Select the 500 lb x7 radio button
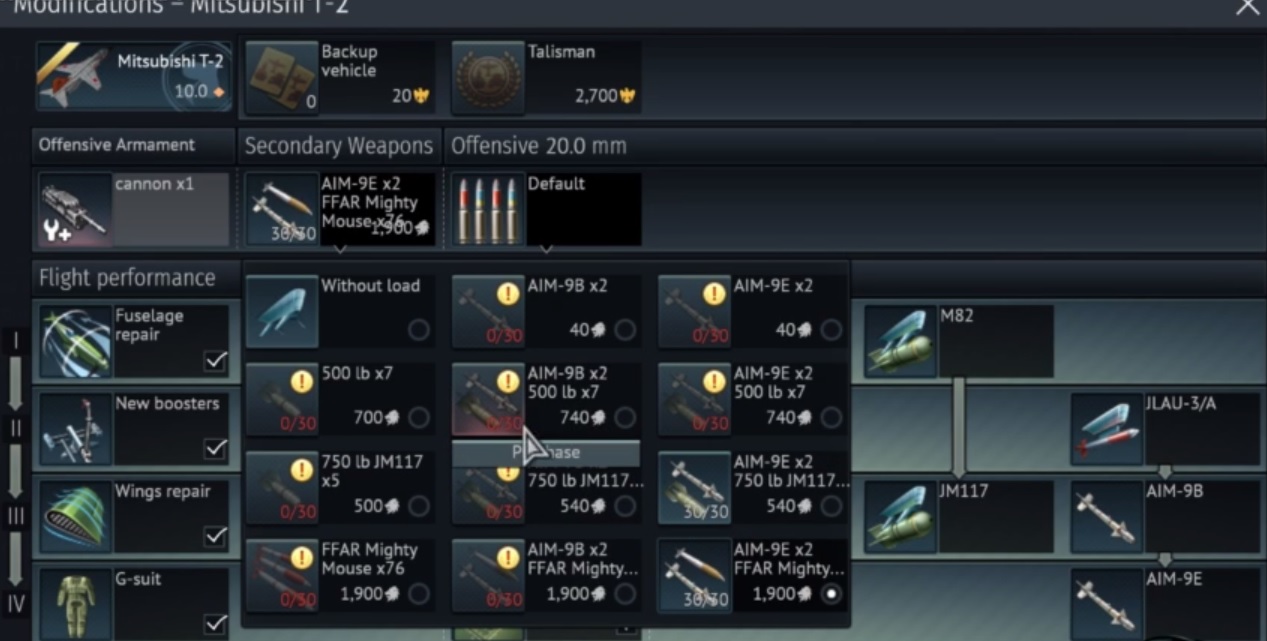Viewport: 1267px width, 641px height. [419, 417]
